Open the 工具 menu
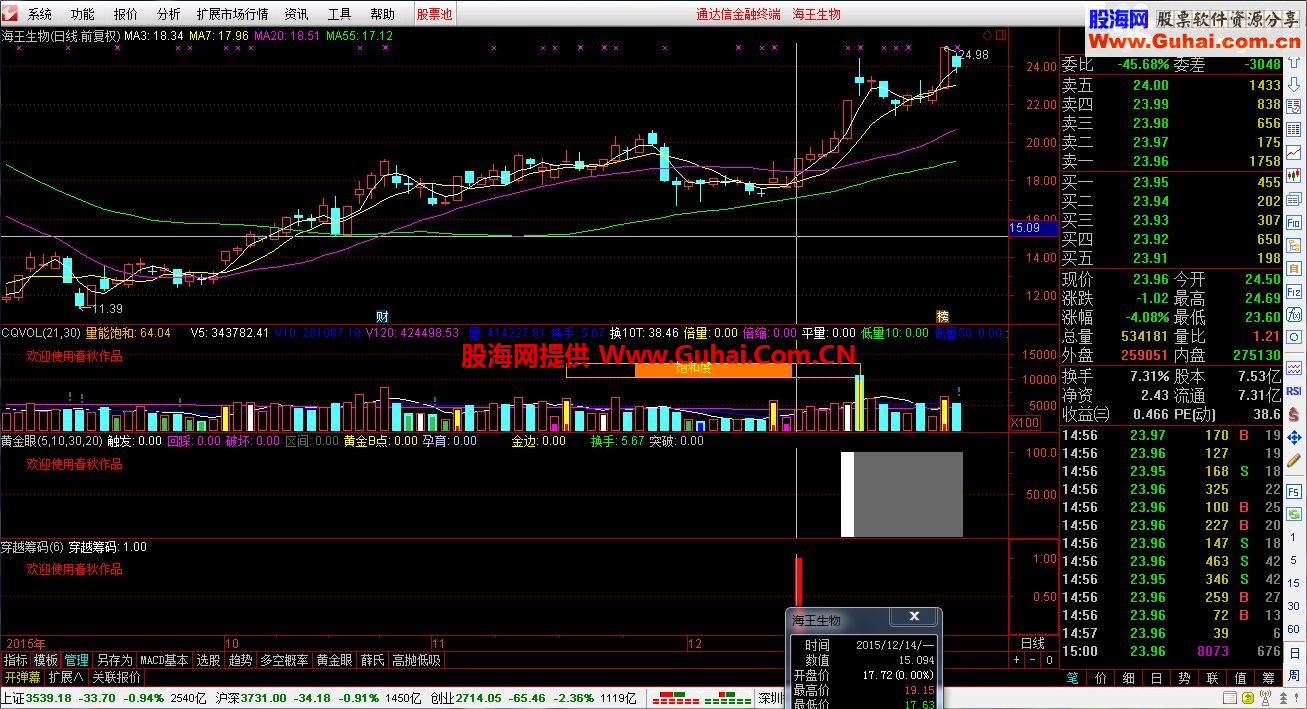Image resolution: width=1307 pixels, height=709 pixels. coord(339,14)
